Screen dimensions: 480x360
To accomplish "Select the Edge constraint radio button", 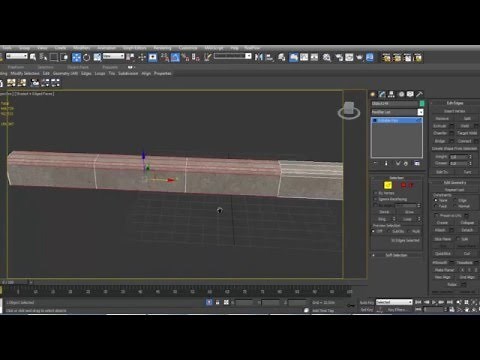I will click(455, 200).
